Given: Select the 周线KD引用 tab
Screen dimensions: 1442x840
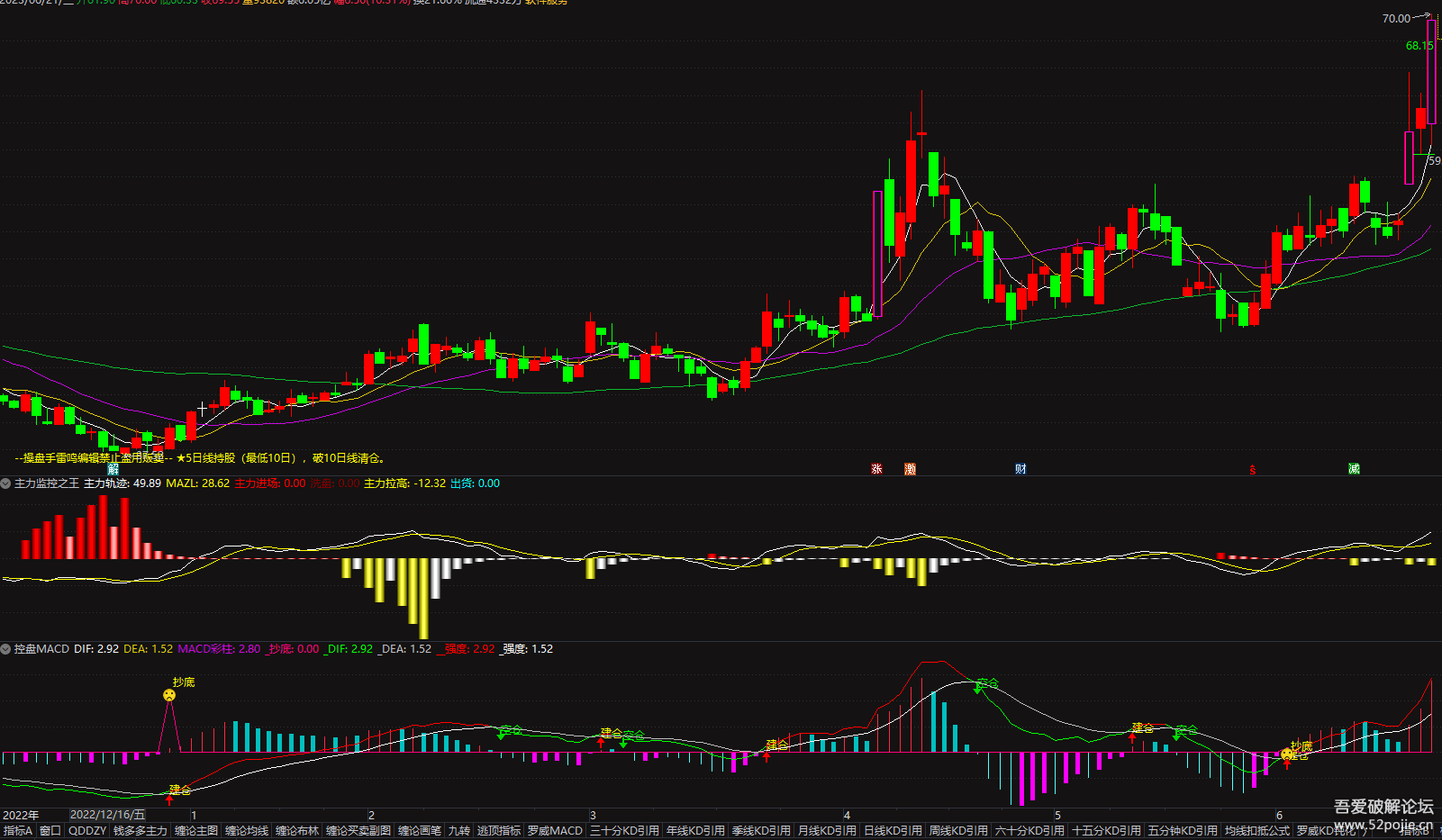Looking at the screenshot, I should pyautogui.click(x=958, y=831).
